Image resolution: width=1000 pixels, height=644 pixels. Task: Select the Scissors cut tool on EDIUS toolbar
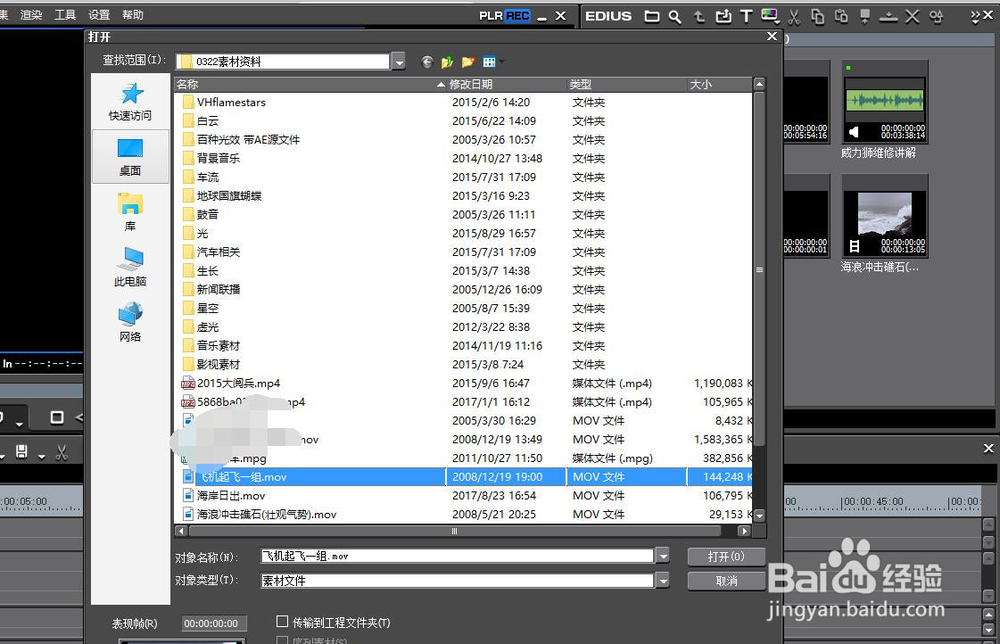(793, 16)
